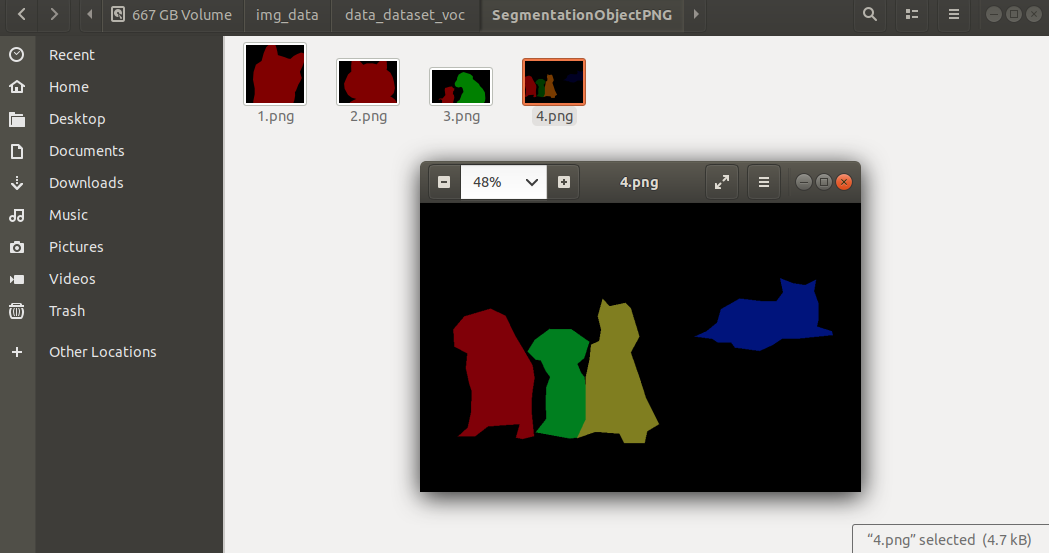Select the 4.png thumbnail
Screen dimensions: 1049x553
554,82
